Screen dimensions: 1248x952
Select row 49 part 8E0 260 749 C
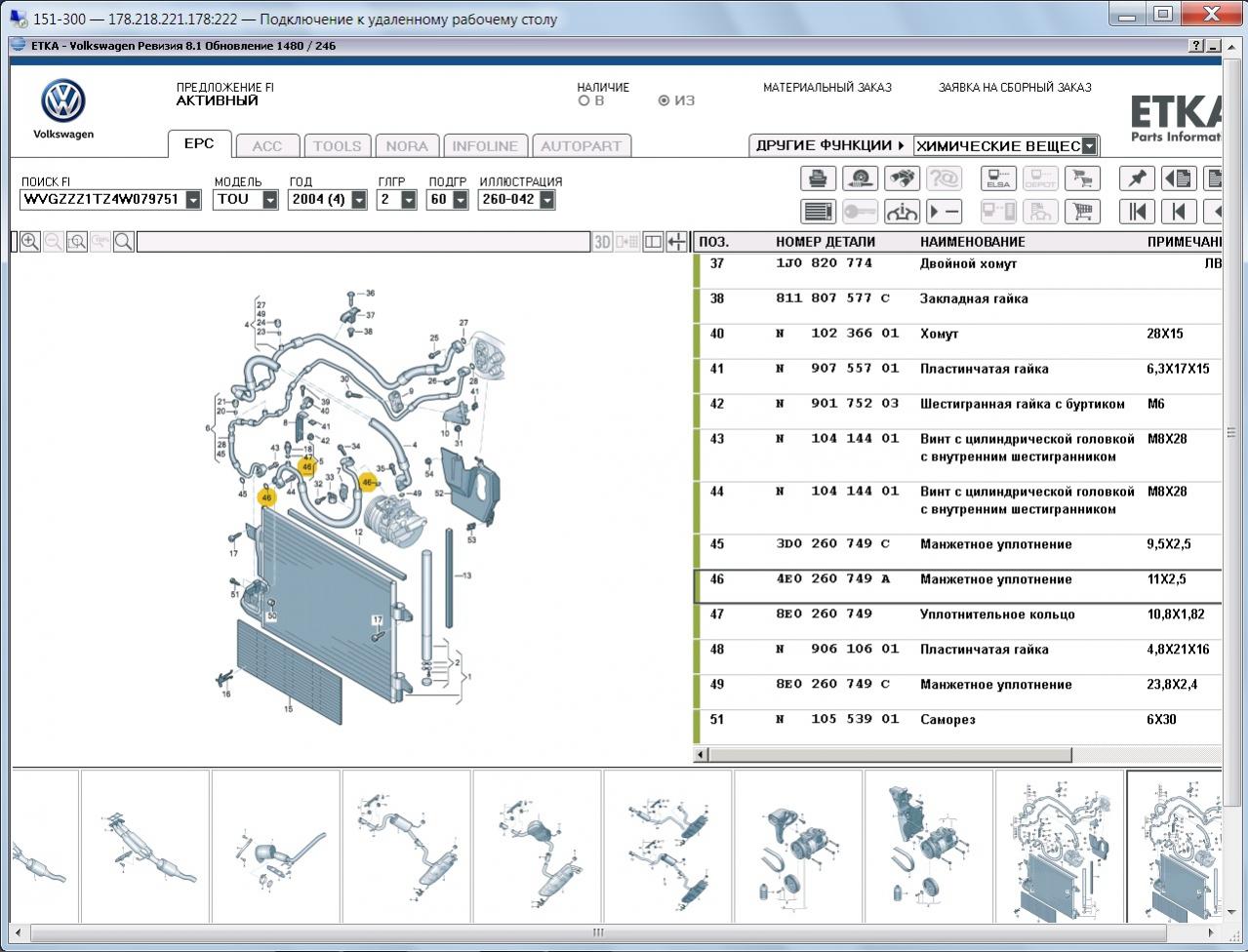958,693
